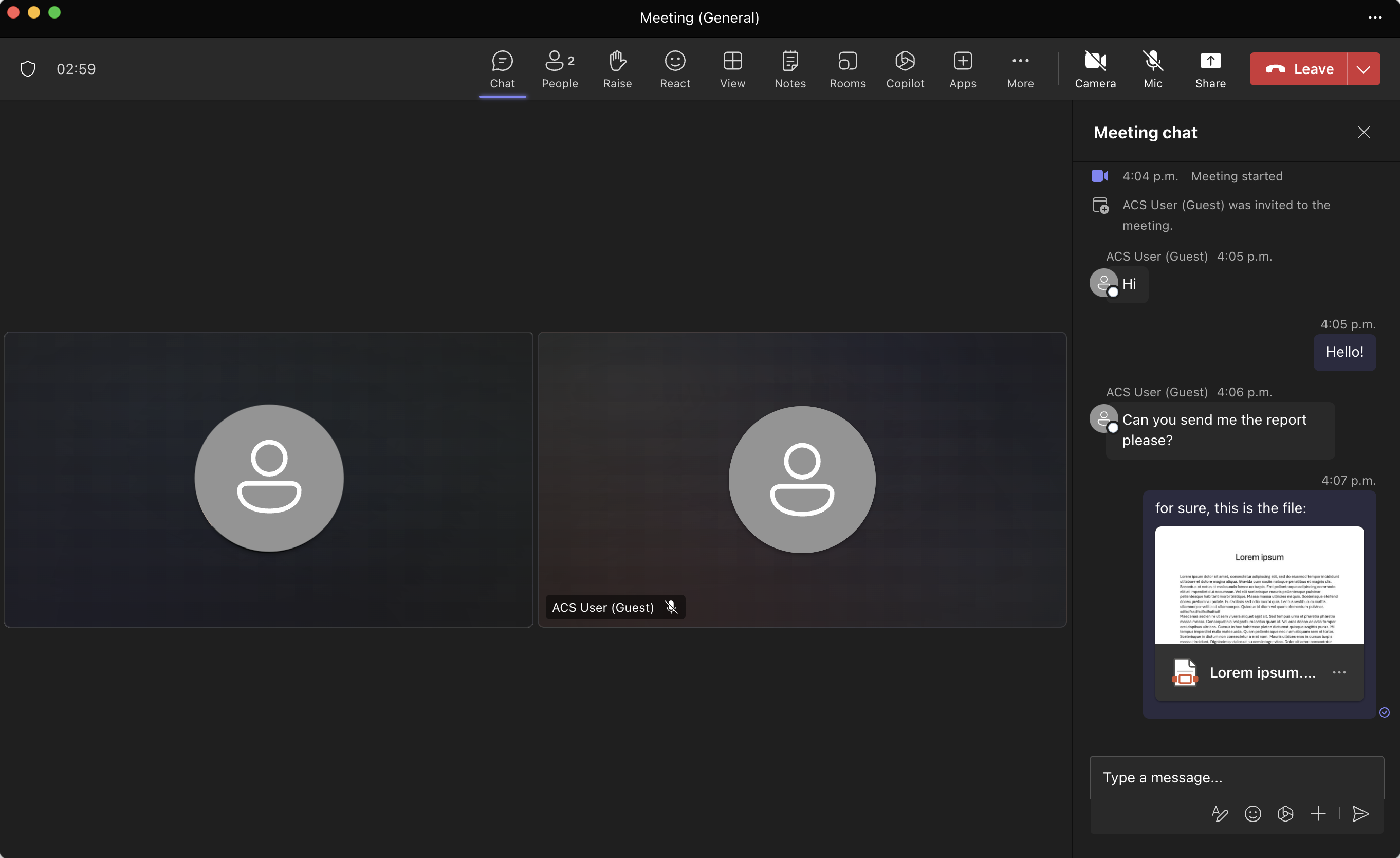1400x858 pixels.
Task: Open Raise hand panel
Action: (617, 68)
